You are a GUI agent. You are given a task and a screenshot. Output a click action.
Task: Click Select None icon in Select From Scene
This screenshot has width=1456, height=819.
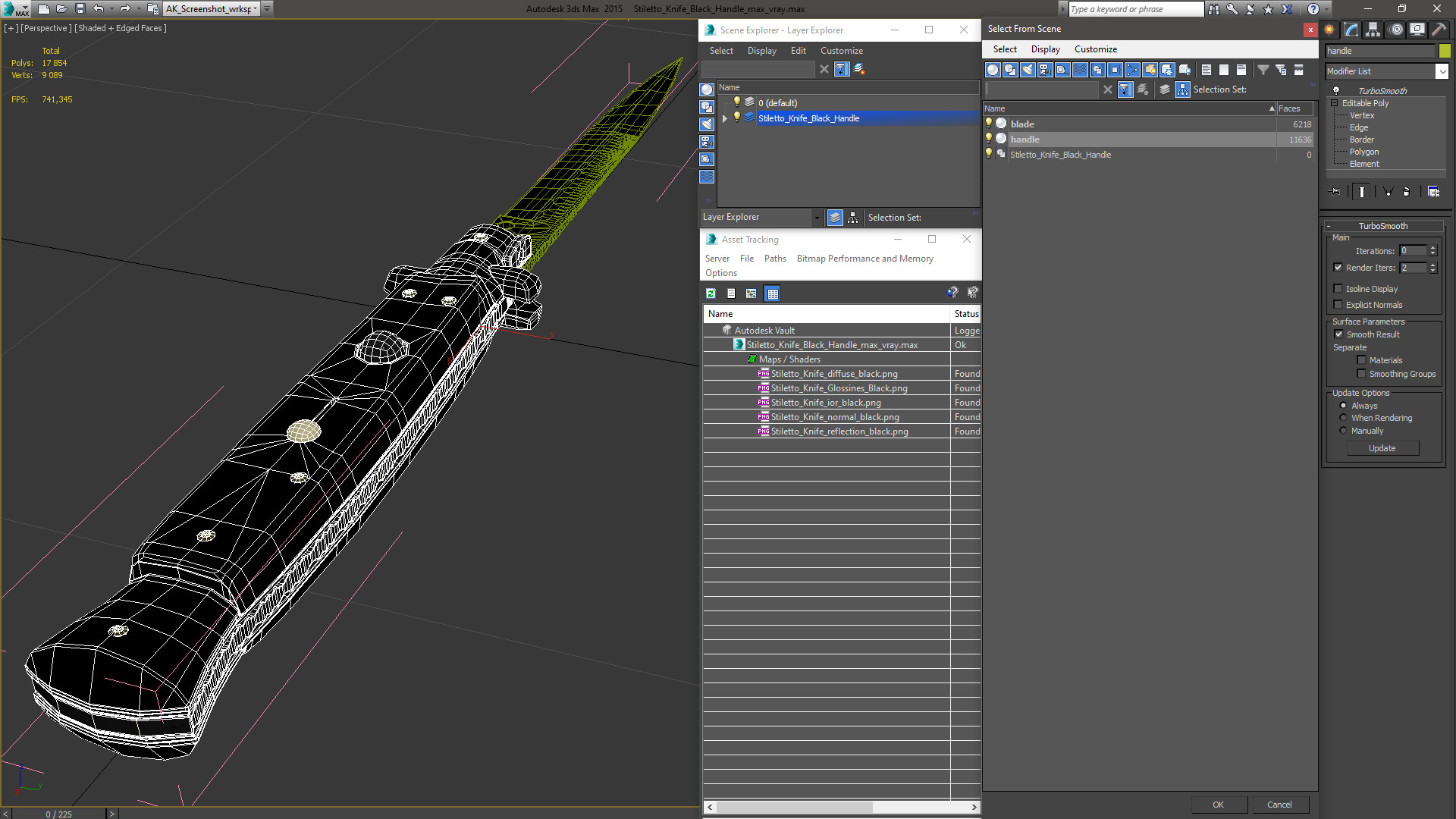click(1224, 70)
